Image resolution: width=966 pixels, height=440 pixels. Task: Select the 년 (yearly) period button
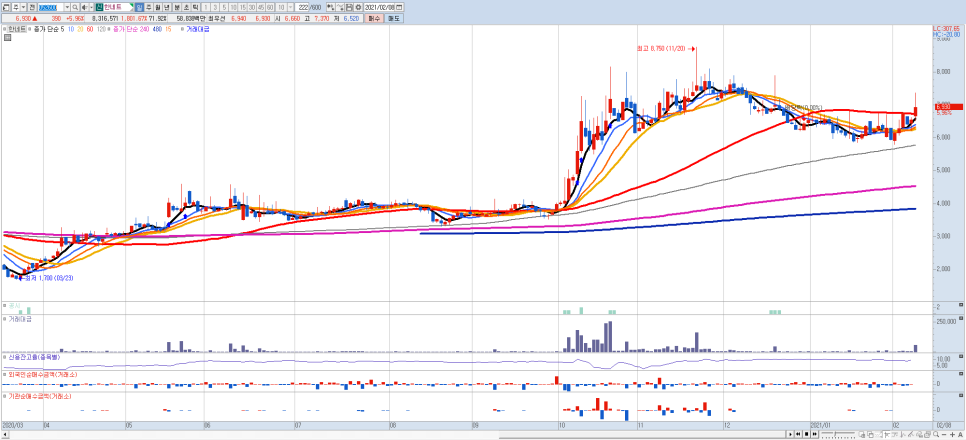point(166,7)
